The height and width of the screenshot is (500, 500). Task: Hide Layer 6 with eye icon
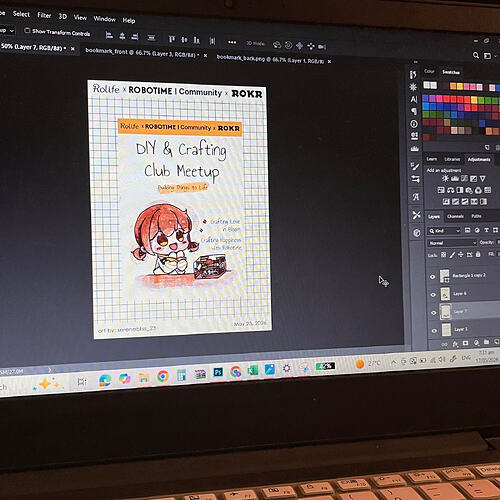(433, 295)
